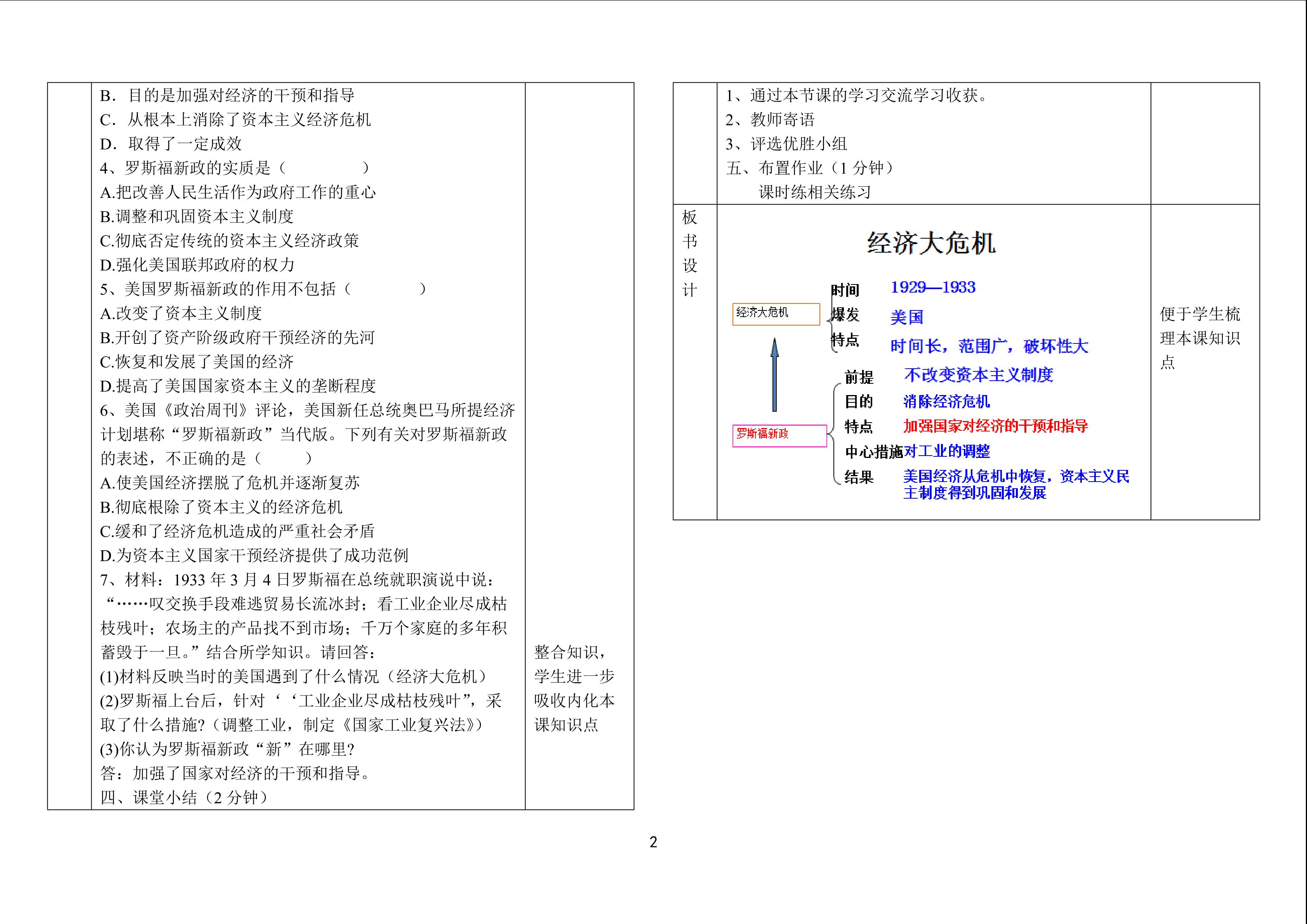This screenshot has width=1307, height=924.
Task: Click the 板书设计 vertical label cell
Action: pos(689,254)
